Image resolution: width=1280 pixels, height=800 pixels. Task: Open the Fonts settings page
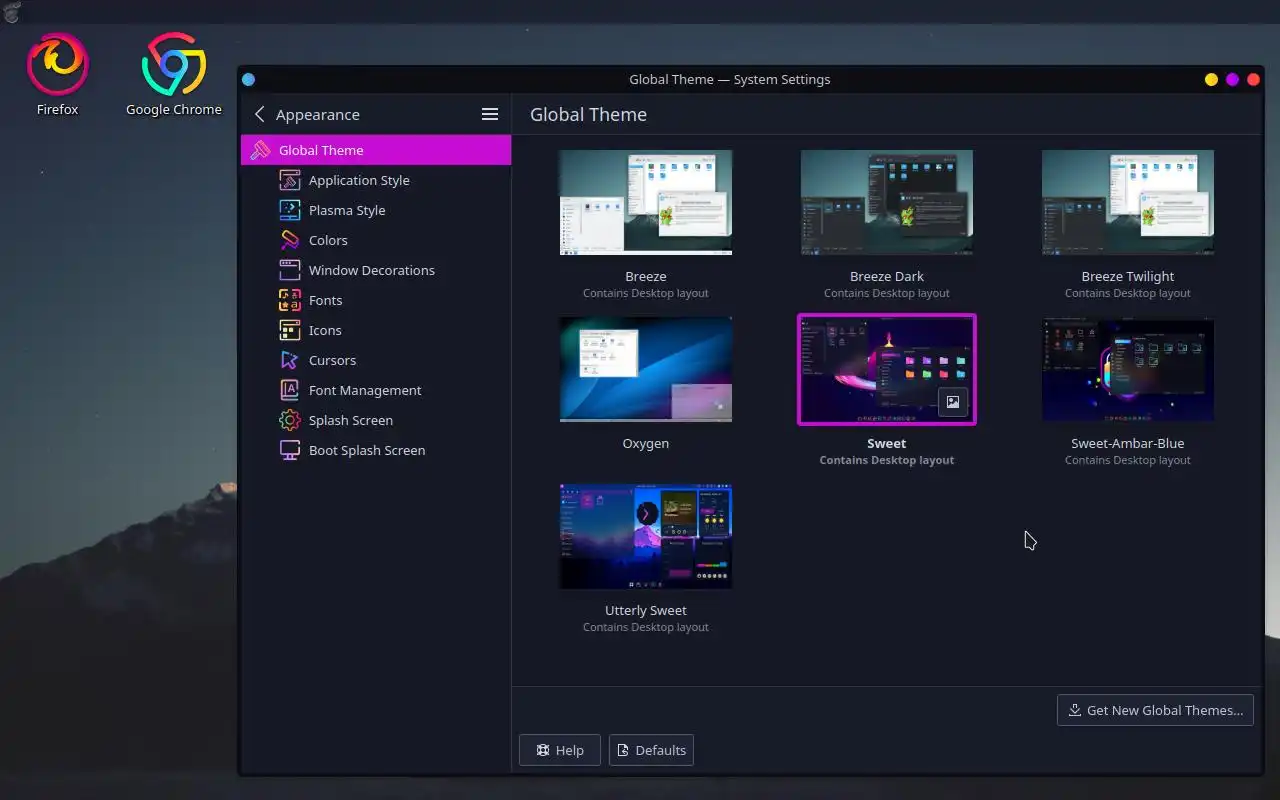[x=376, y=300]
